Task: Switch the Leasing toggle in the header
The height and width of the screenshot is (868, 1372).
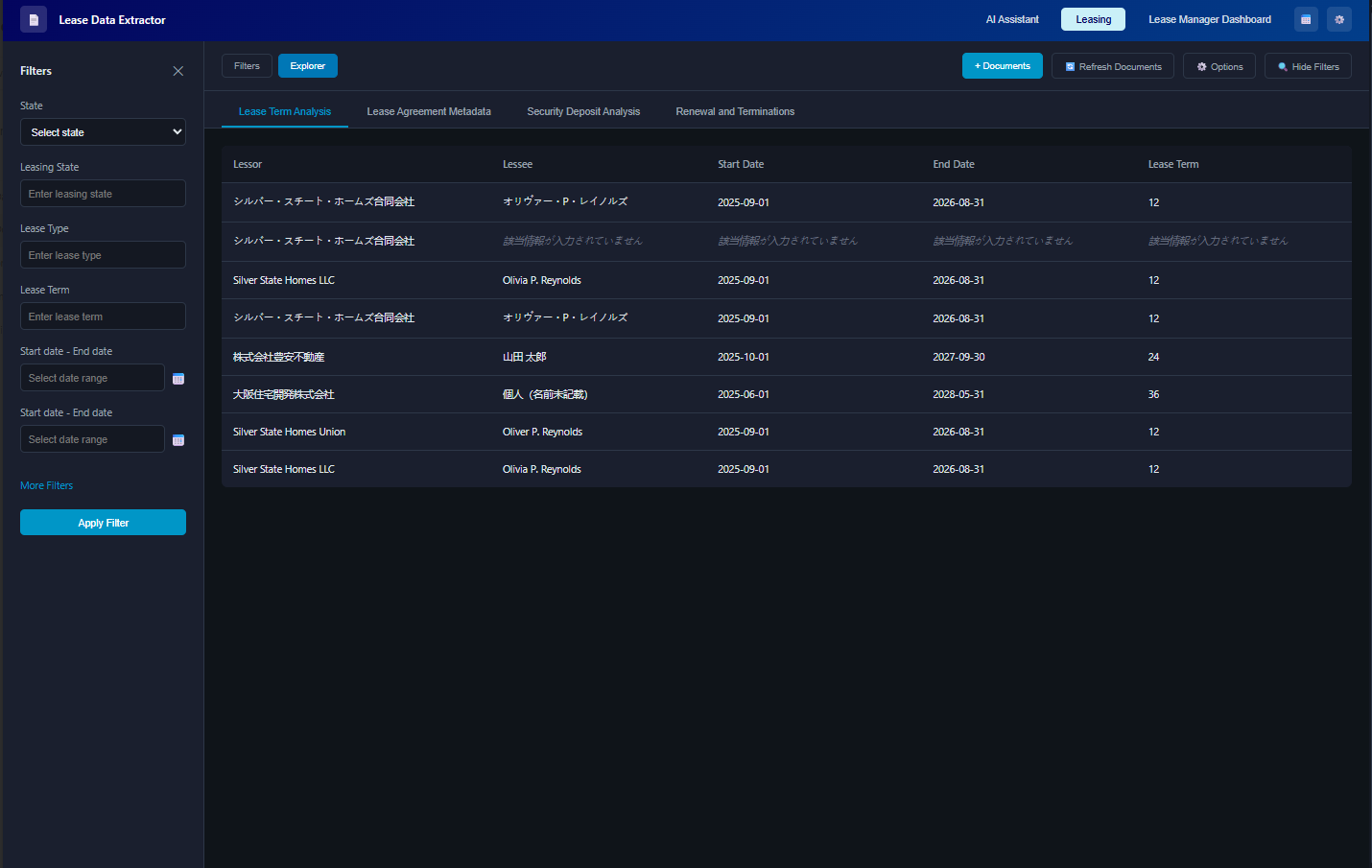Action: (x=1093, y=18)
